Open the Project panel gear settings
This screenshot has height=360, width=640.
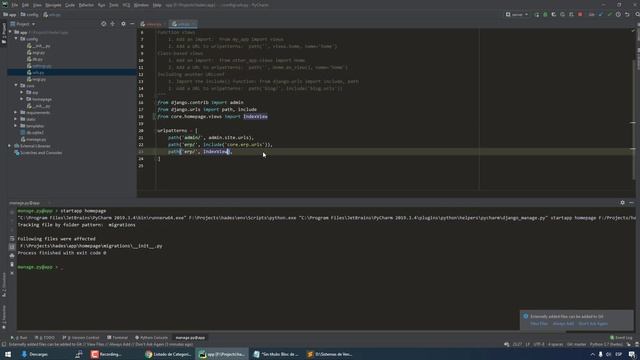click(x=123, y=24)
